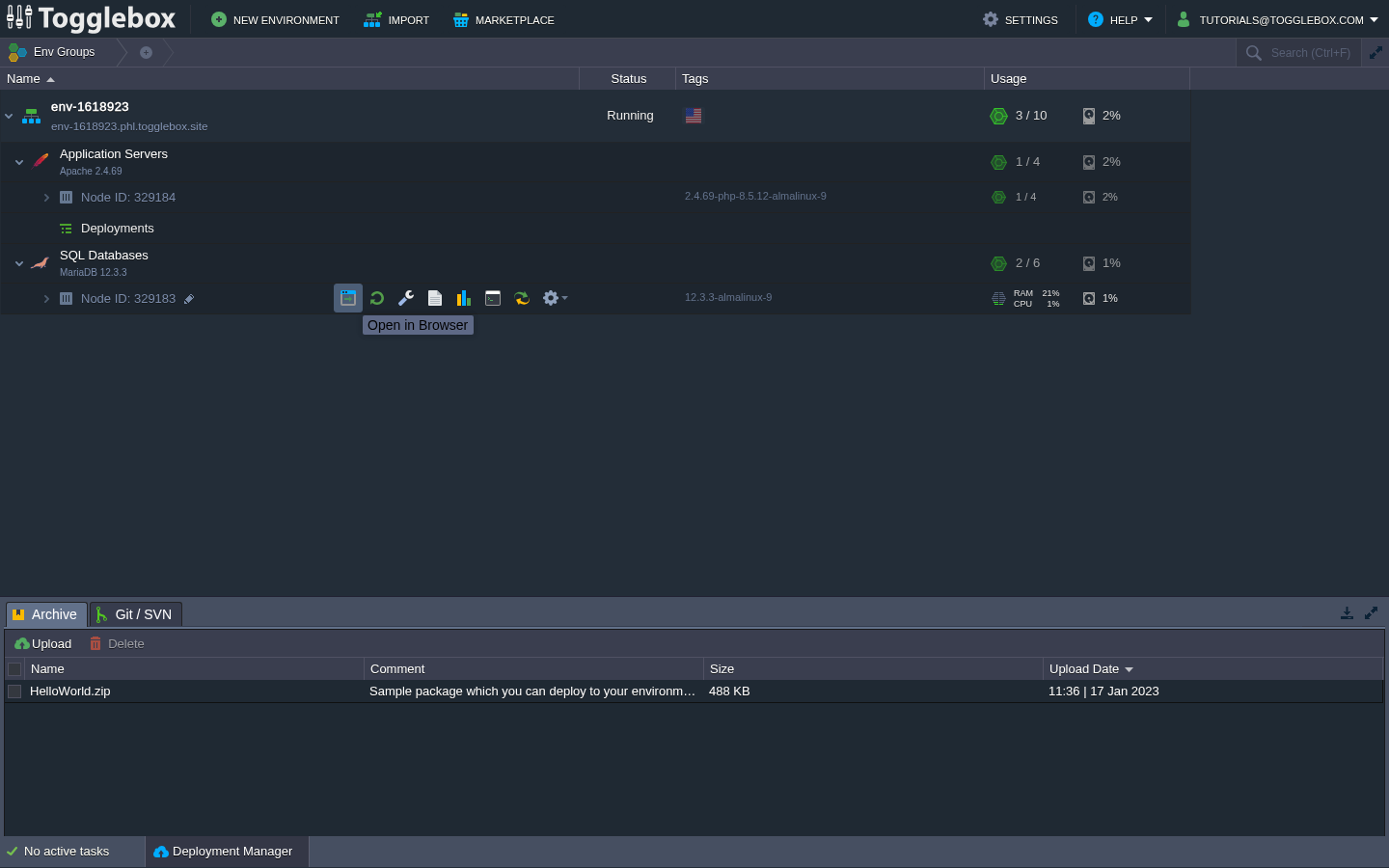Click the MariaDB seal icon
This screenshot has width=1389, height=868.
pos(41,262)
